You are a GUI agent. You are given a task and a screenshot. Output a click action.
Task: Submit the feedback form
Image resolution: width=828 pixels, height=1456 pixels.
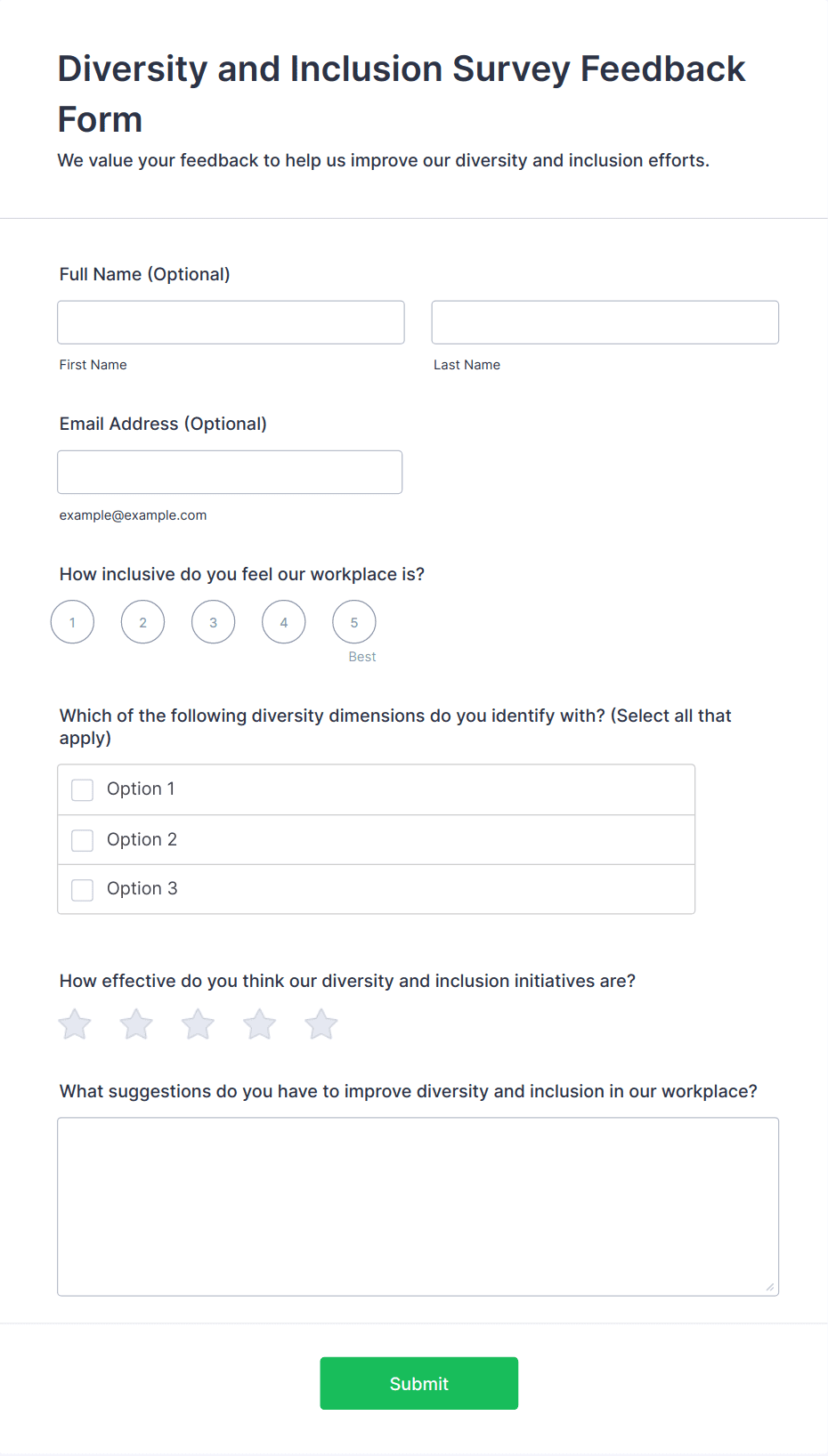[x=419, y=1383]
